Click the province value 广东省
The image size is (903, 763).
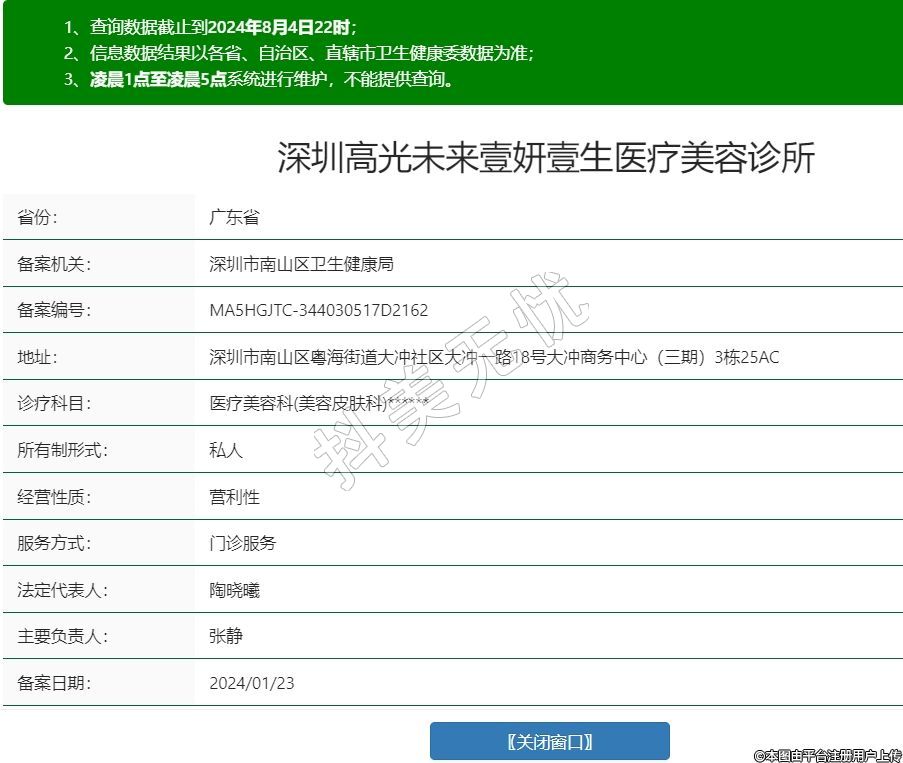234,217
